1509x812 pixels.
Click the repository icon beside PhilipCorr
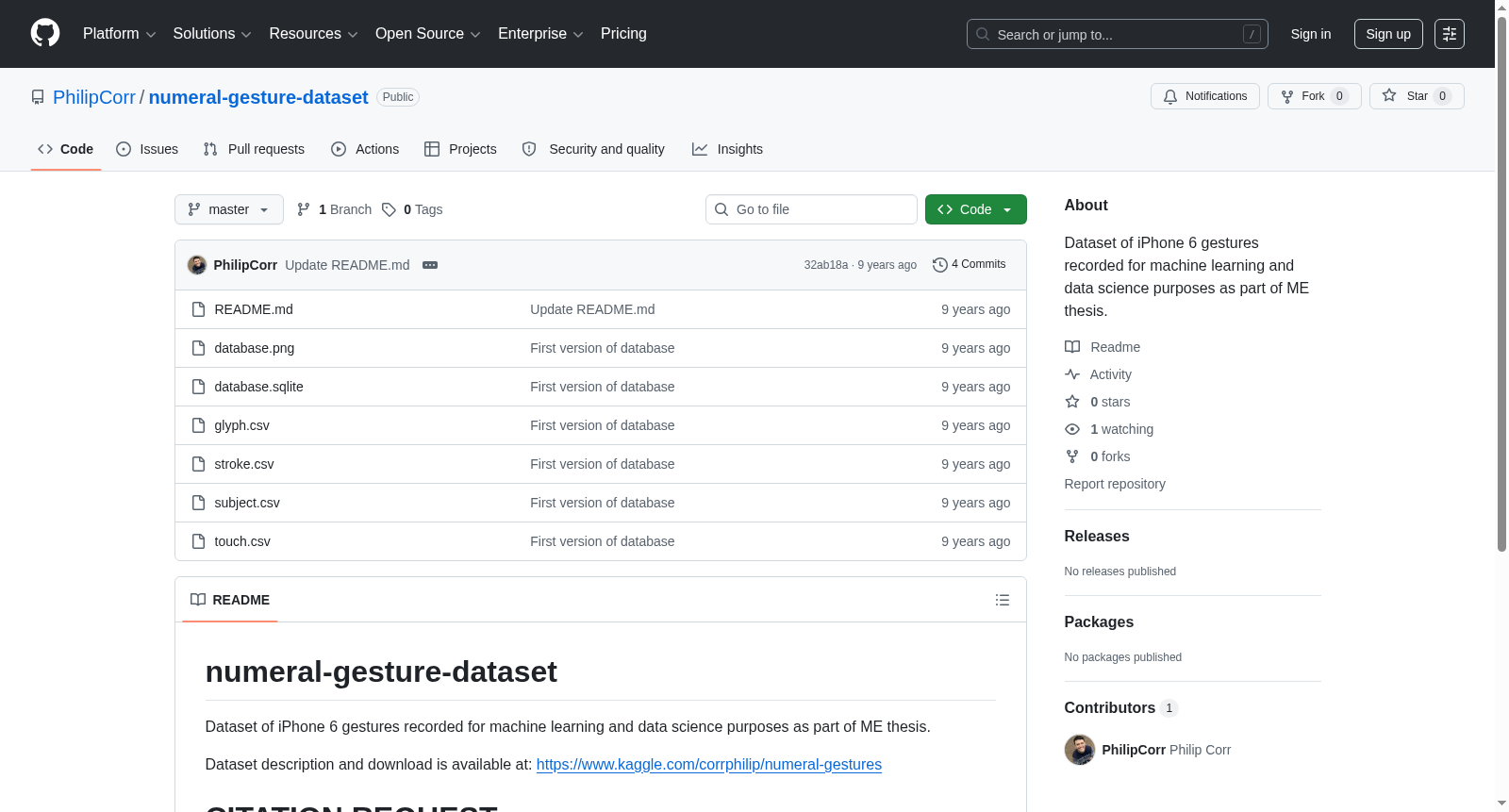[x=38, y=97]
